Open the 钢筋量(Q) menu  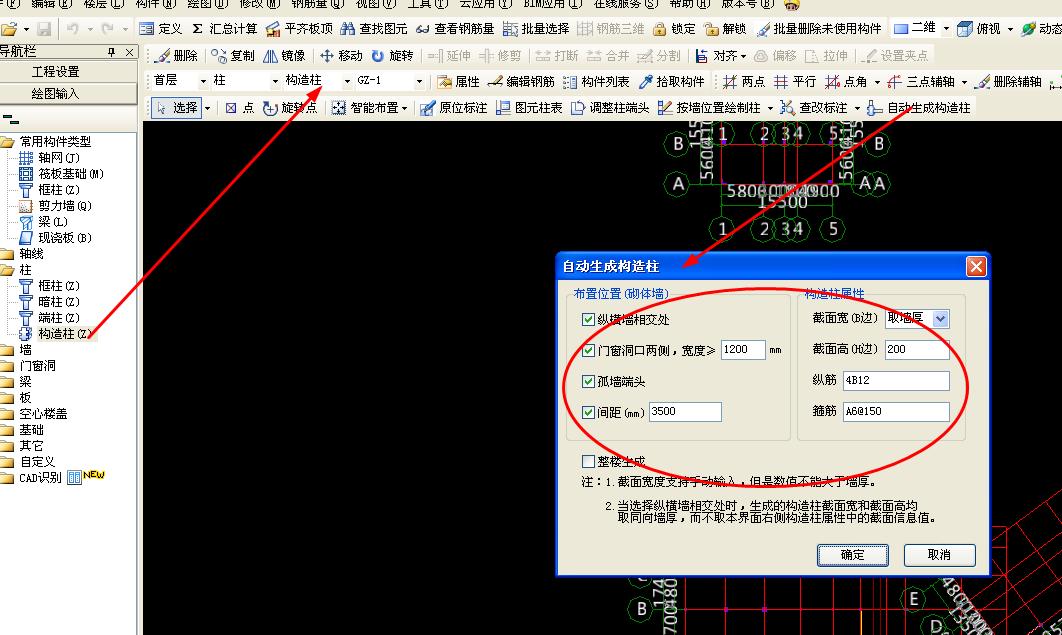click(318, 4)
